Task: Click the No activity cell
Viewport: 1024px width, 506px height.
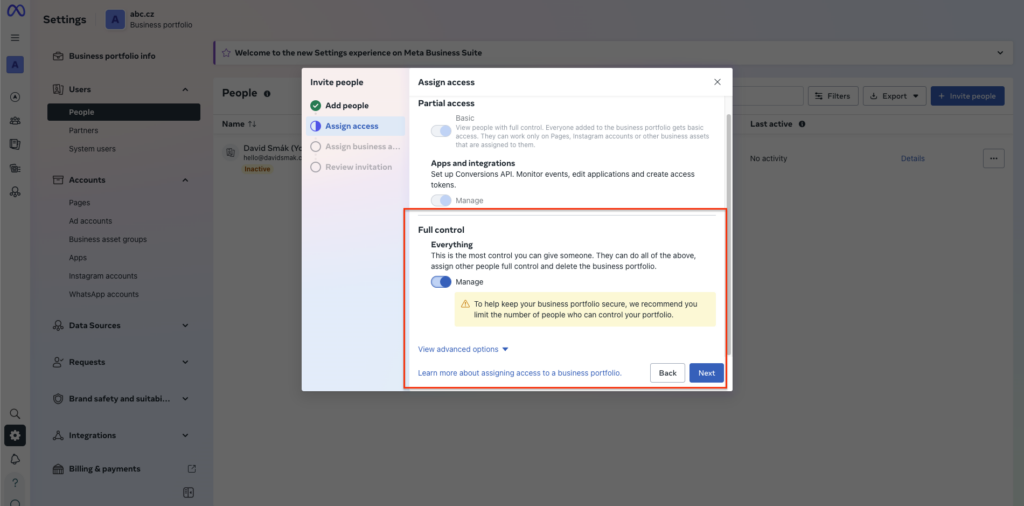Action: [x=769, y=159]
